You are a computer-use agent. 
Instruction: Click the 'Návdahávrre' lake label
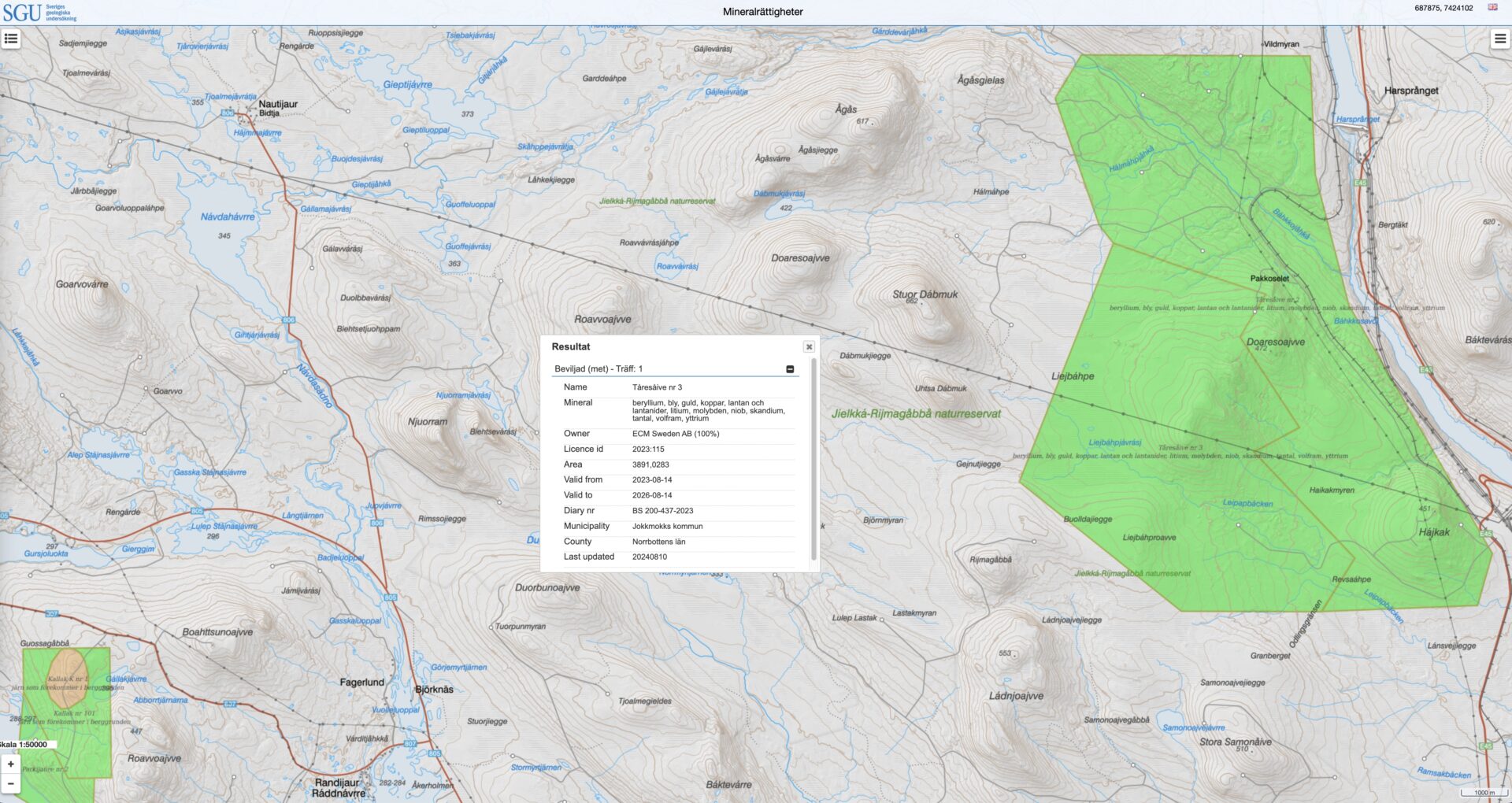(228, 216)
